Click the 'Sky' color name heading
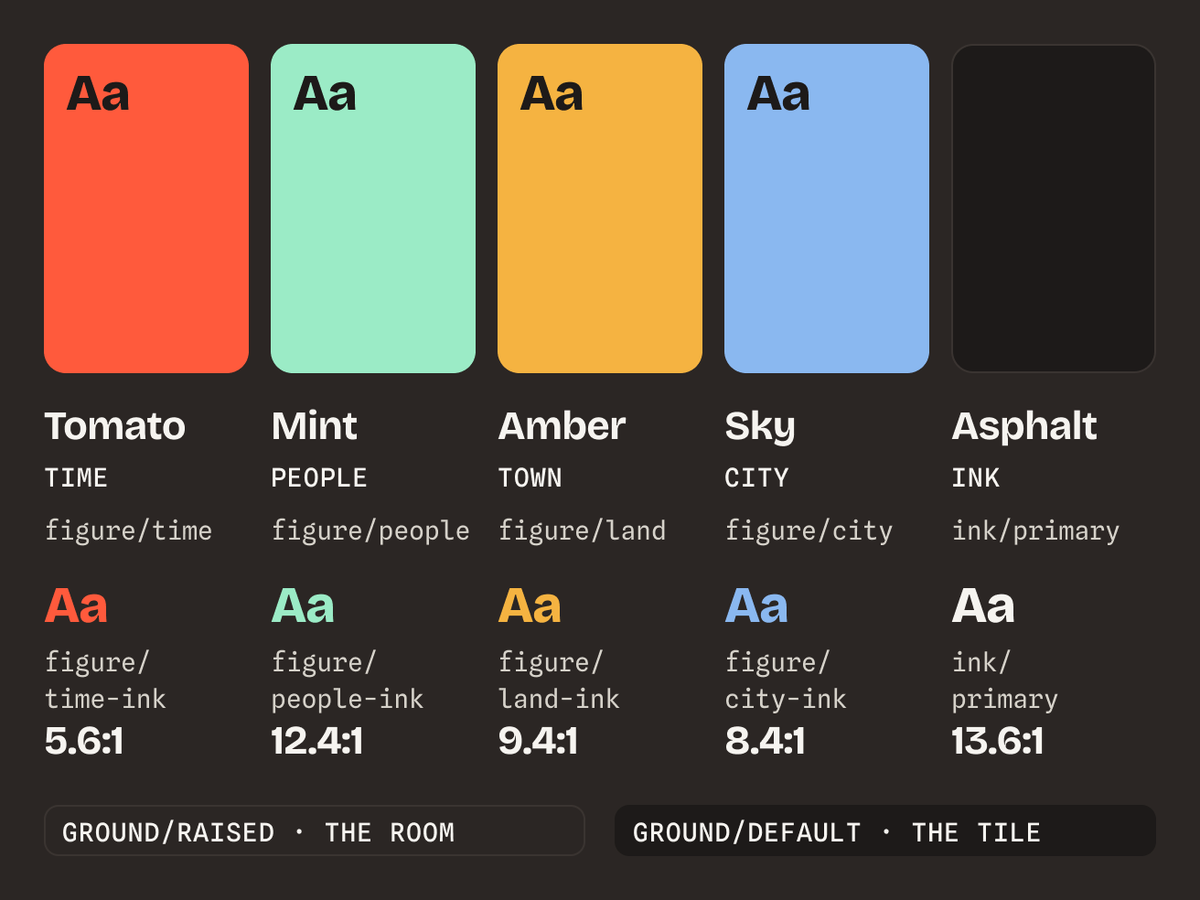 click(760, 428)
